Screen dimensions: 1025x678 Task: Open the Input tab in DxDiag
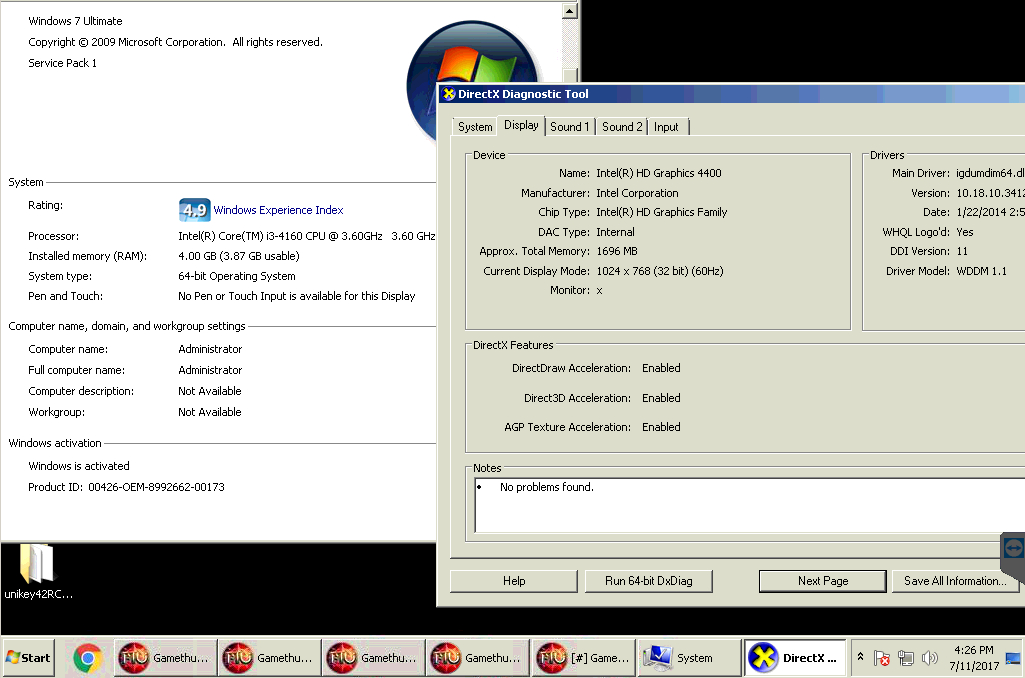pos(666,127)
